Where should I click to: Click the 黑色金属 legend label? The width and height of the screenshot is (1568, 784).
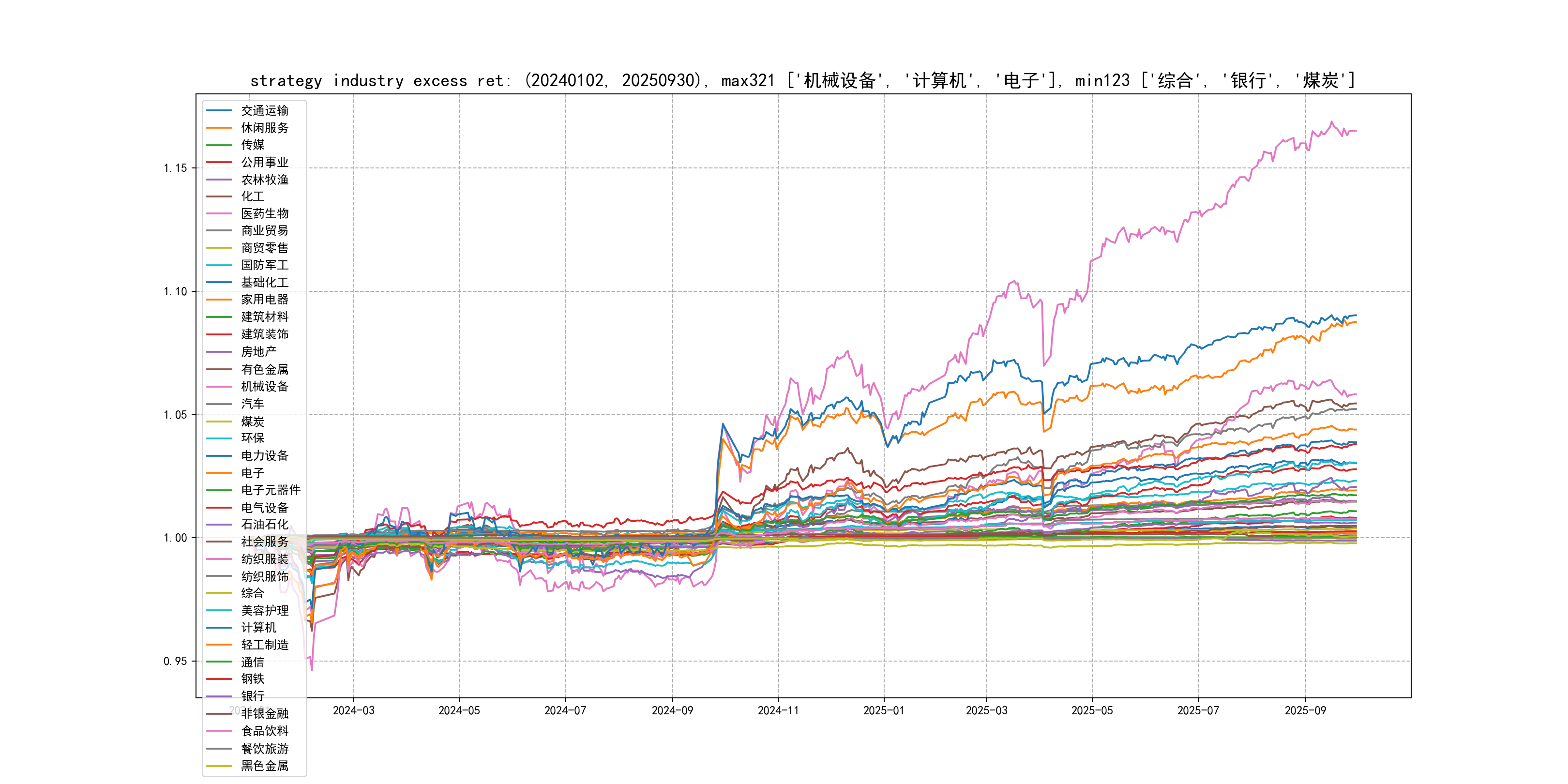(x=264, y=766)
